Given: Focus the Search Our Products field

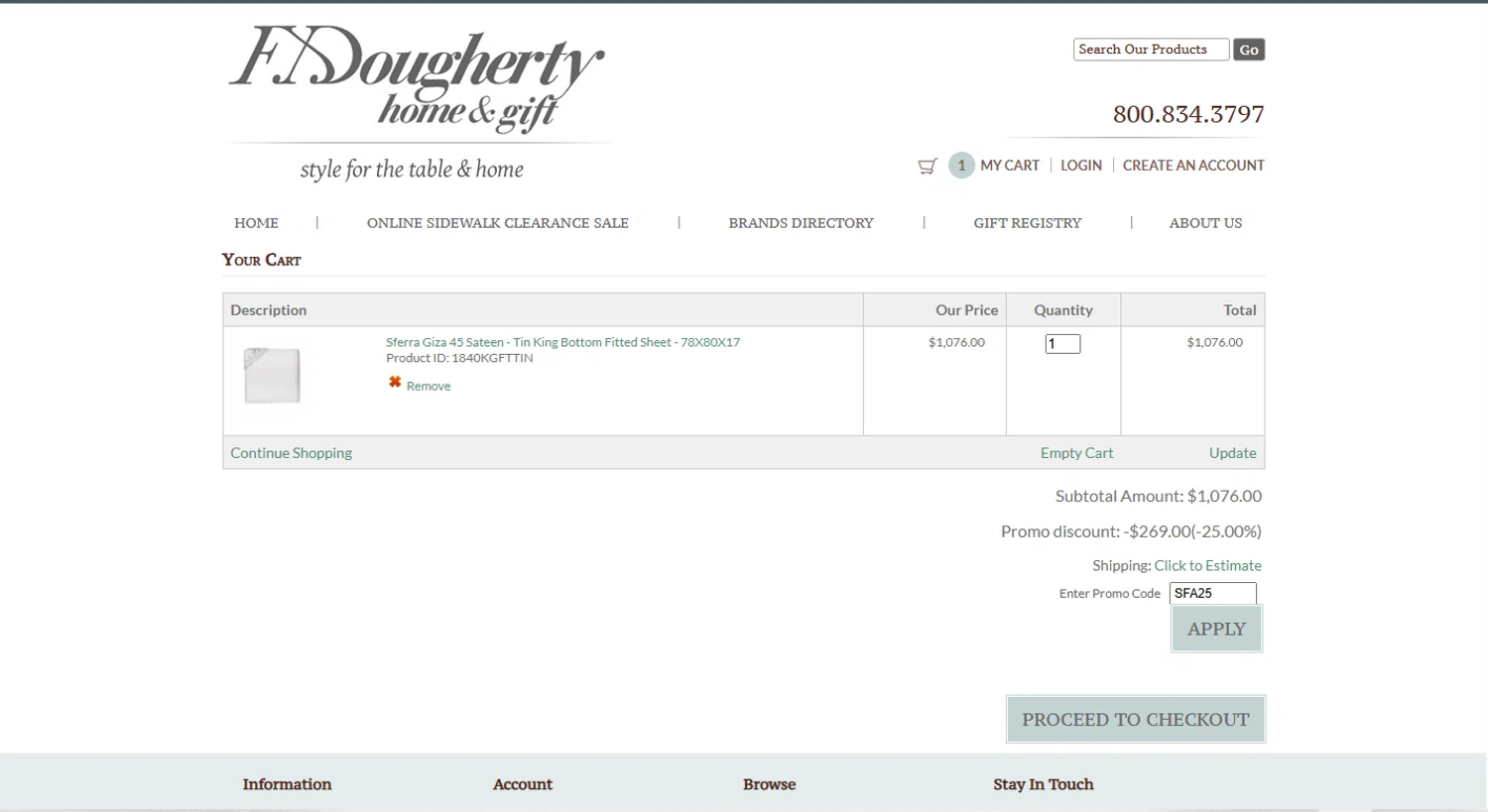Looking at the screenshot, I should (1151, 50).
